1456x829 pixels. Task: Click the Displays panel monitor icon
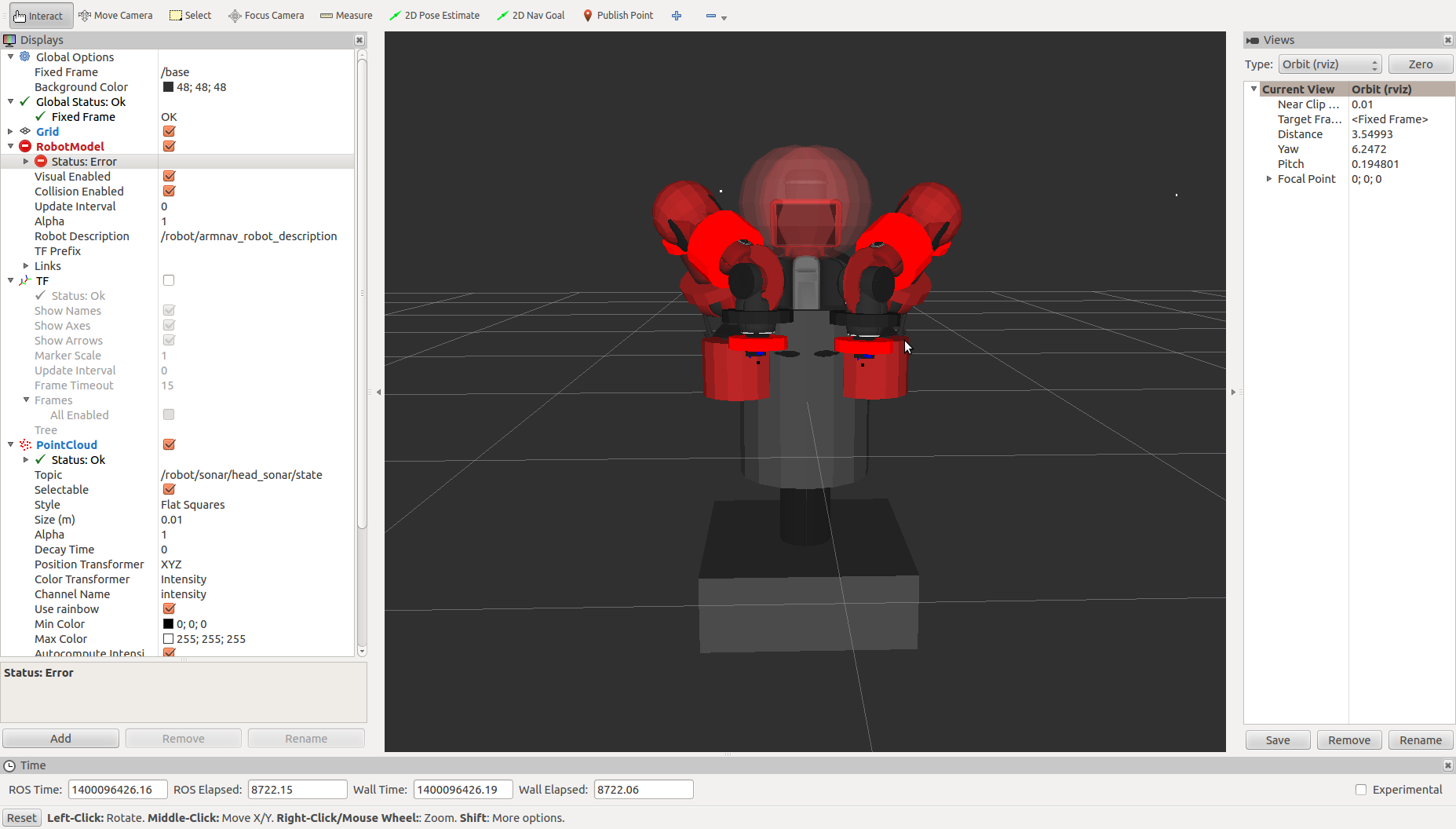point(9,40)
